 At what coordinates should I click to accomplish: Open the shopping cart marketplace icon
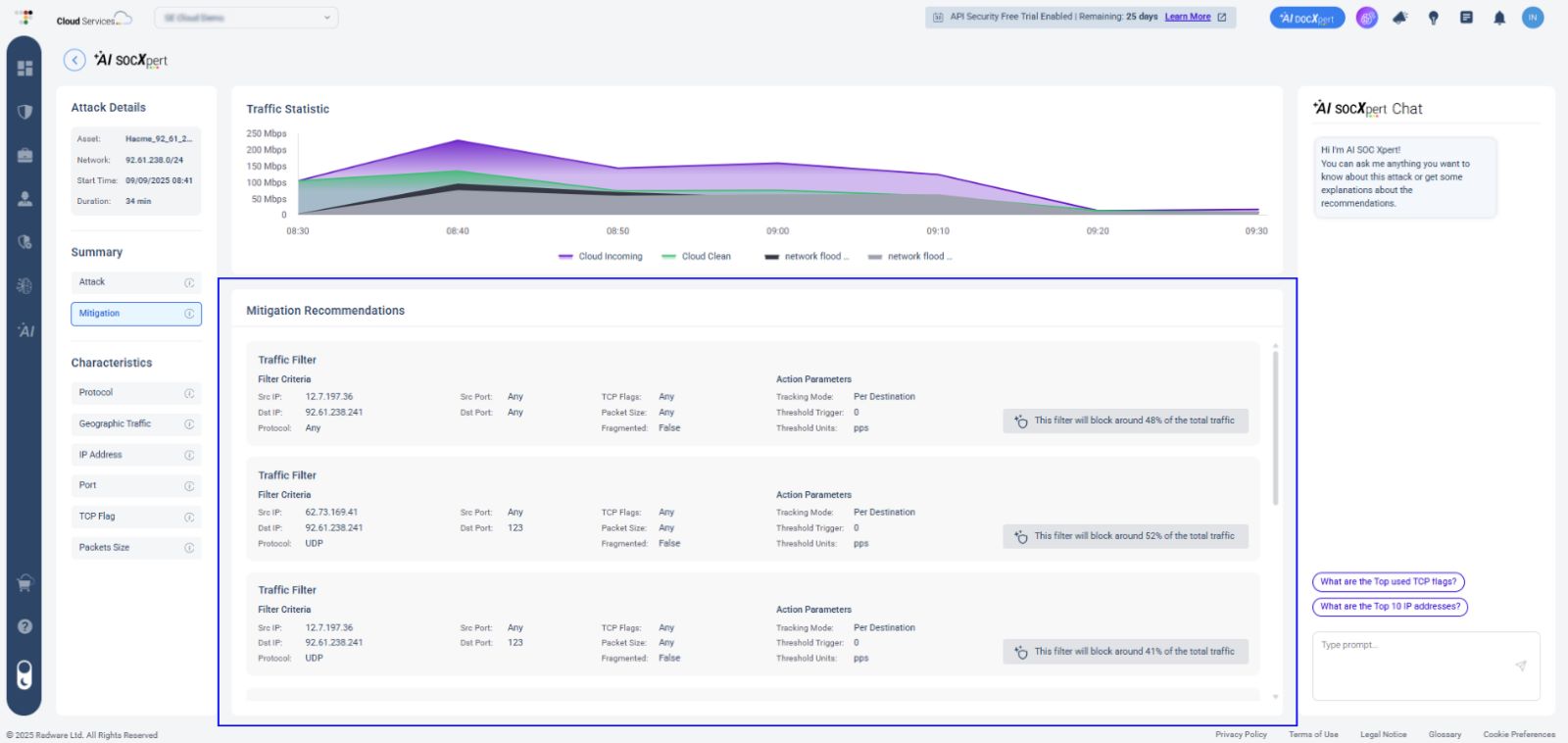24,583
